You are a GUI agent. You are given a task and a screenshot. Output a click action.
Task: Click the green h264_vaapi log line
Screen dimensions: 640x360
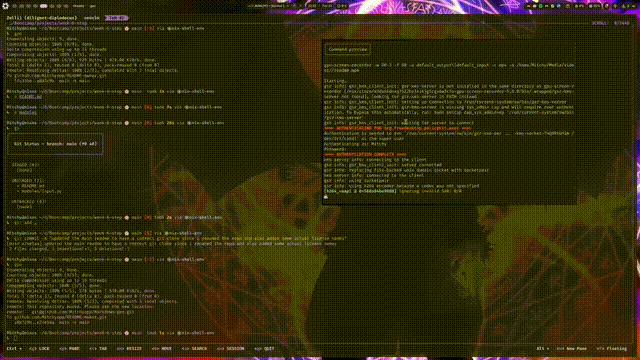[x=393, y=191]
